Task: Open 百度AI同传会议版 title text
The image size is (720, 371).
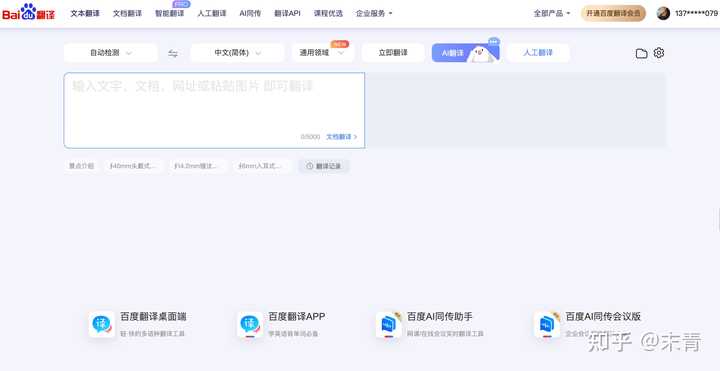Action: pos(603,316)
